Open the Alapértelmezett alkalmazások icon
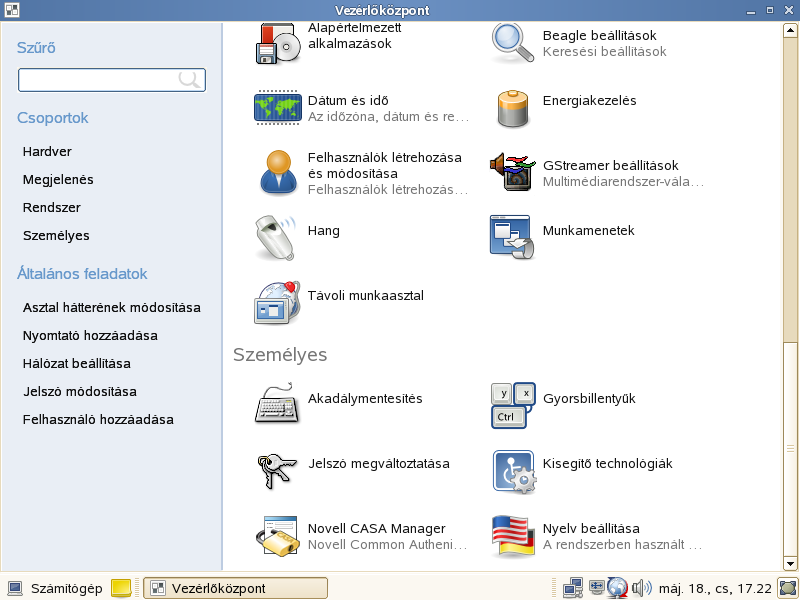800x600 pixels. tap(277, 43)
